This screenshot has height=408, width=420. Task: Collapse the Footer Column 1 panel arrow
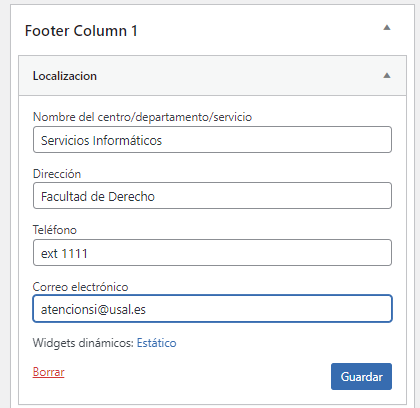click(387, 28)
